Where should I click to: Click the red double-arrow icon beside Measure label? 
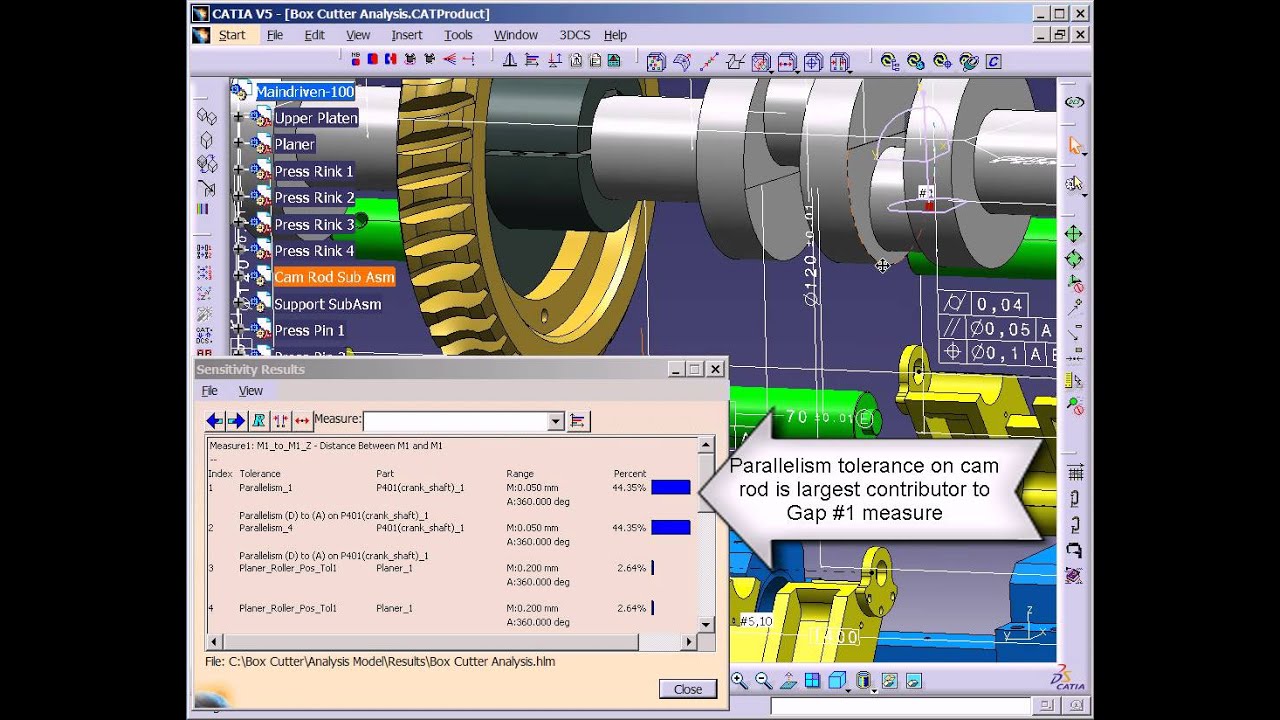pyautogui.click(x=302, y=421)
